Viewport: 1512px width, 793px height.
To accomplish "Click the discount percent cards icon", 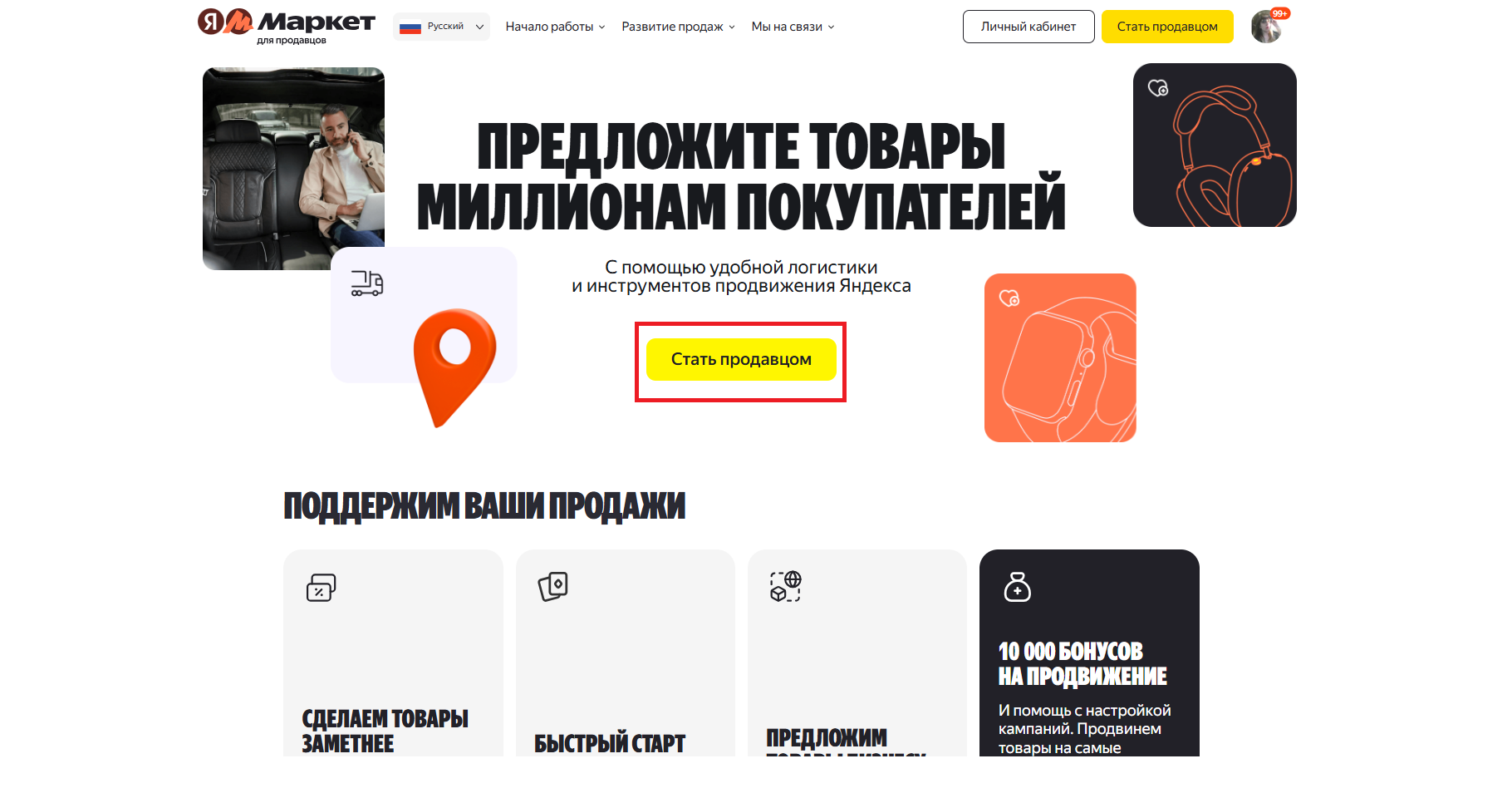I will click(x=321, y=587).
